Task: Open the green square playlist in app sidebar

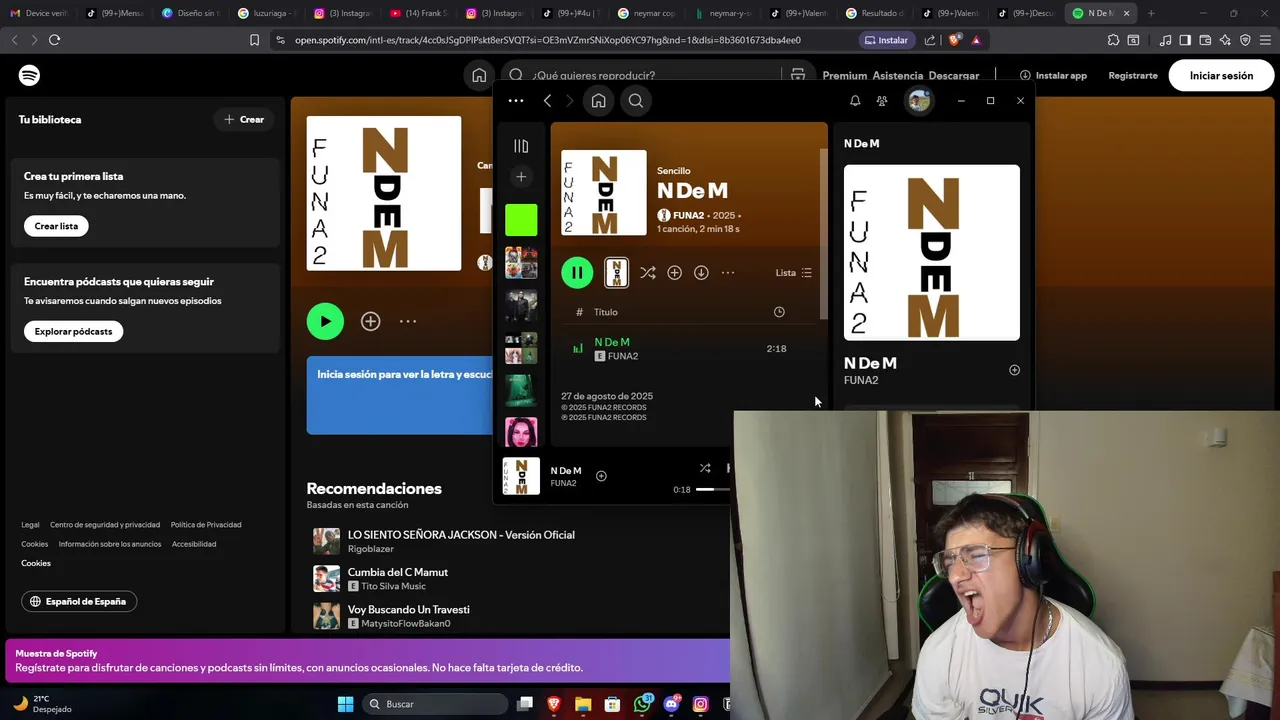Action: click(x=521, y=220)
